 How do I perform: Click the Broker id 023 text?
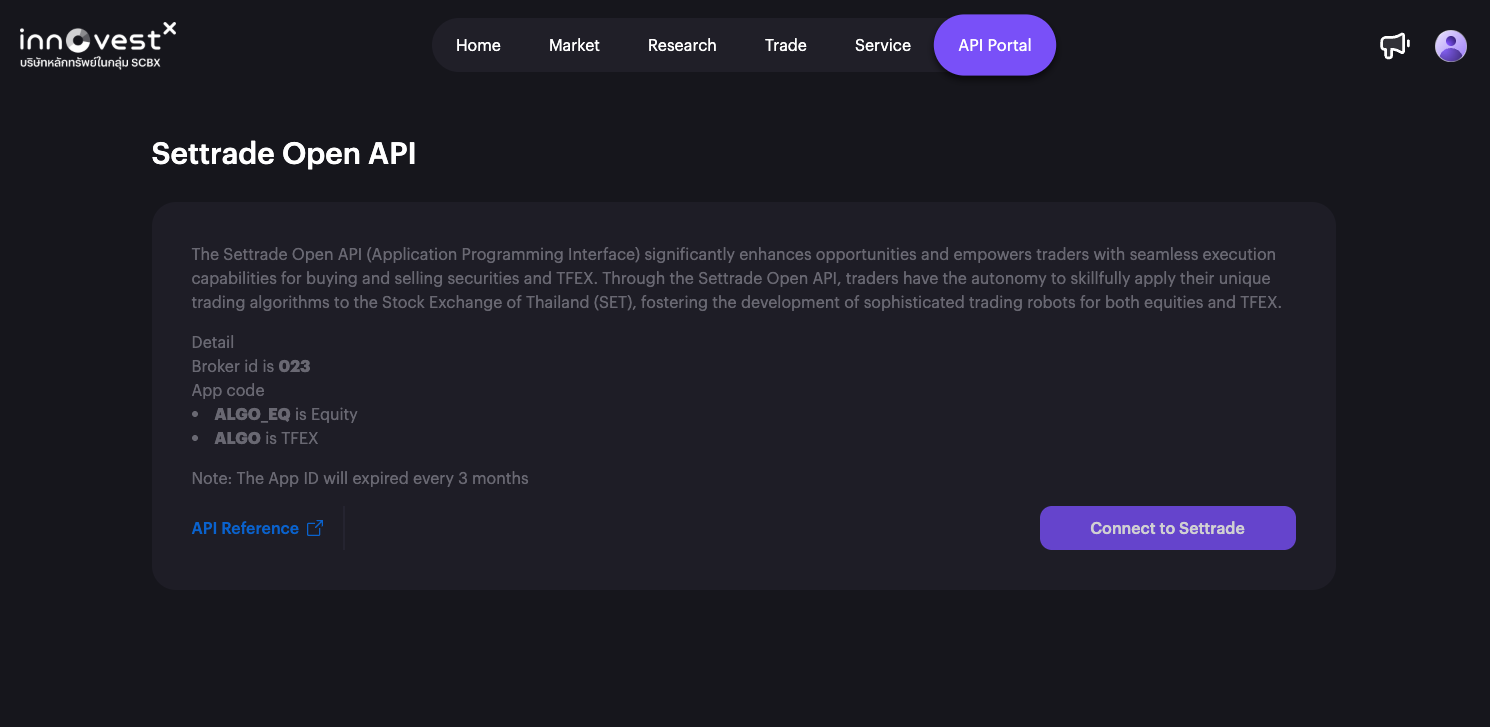[251, 366]
